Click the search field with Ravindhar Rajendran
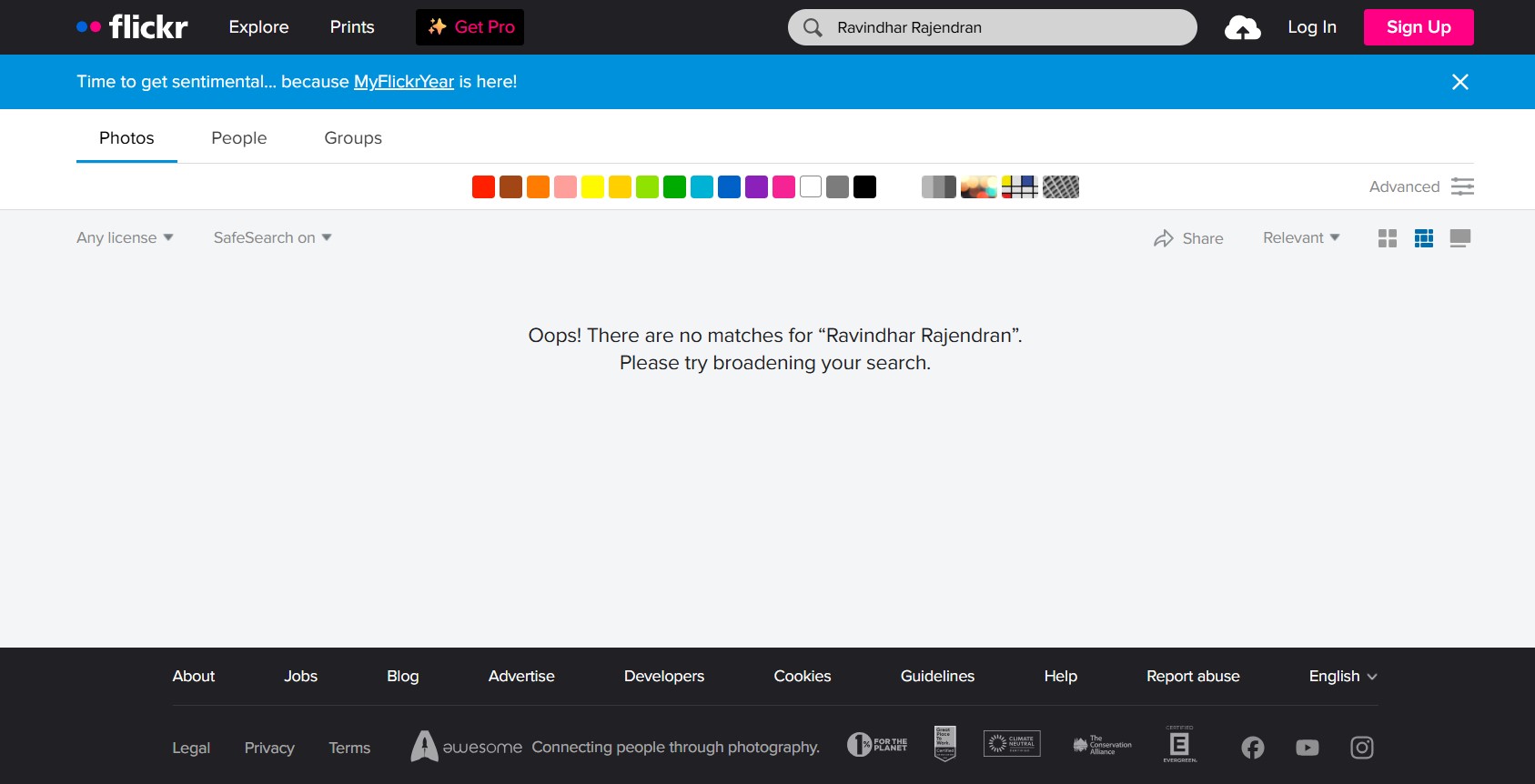1535x784 pixels. 1001,28
